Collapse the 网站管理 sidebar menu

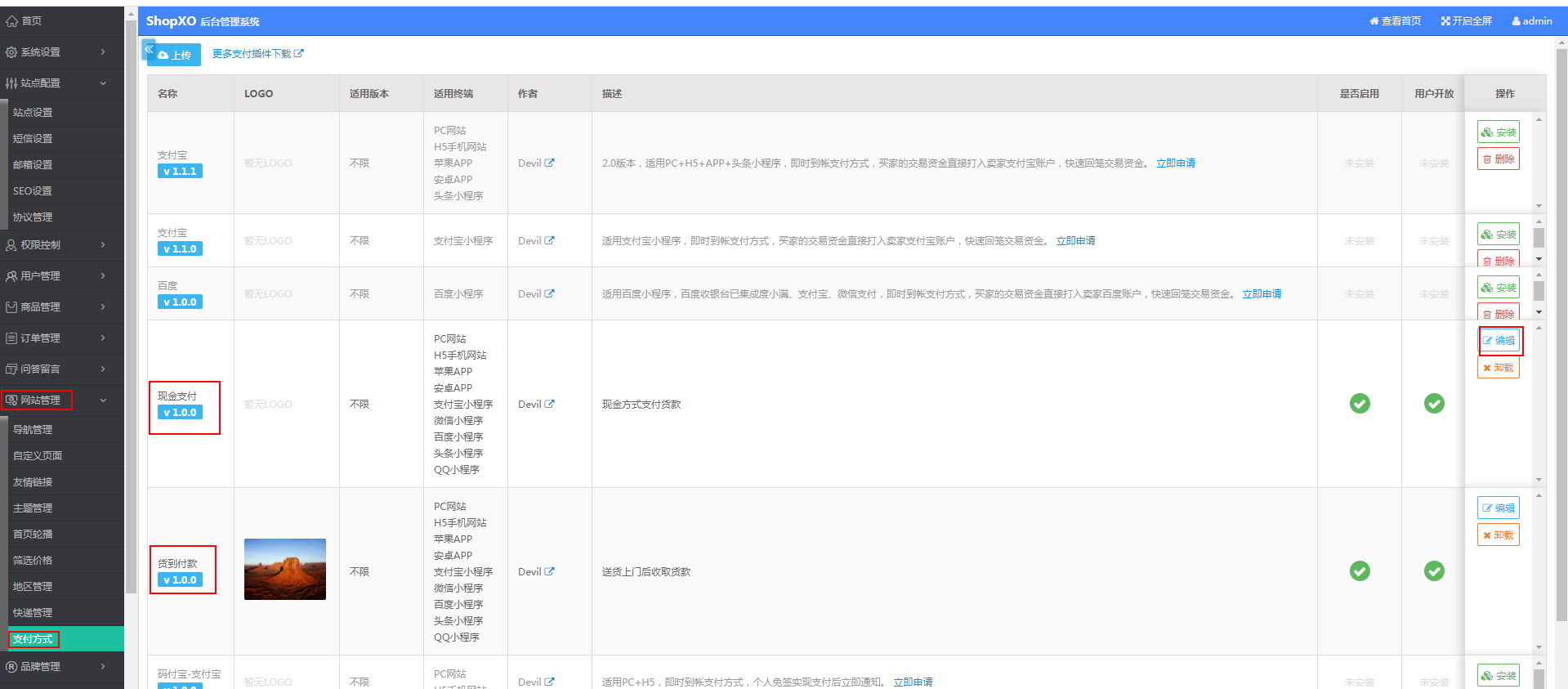(x=61, y=400)
